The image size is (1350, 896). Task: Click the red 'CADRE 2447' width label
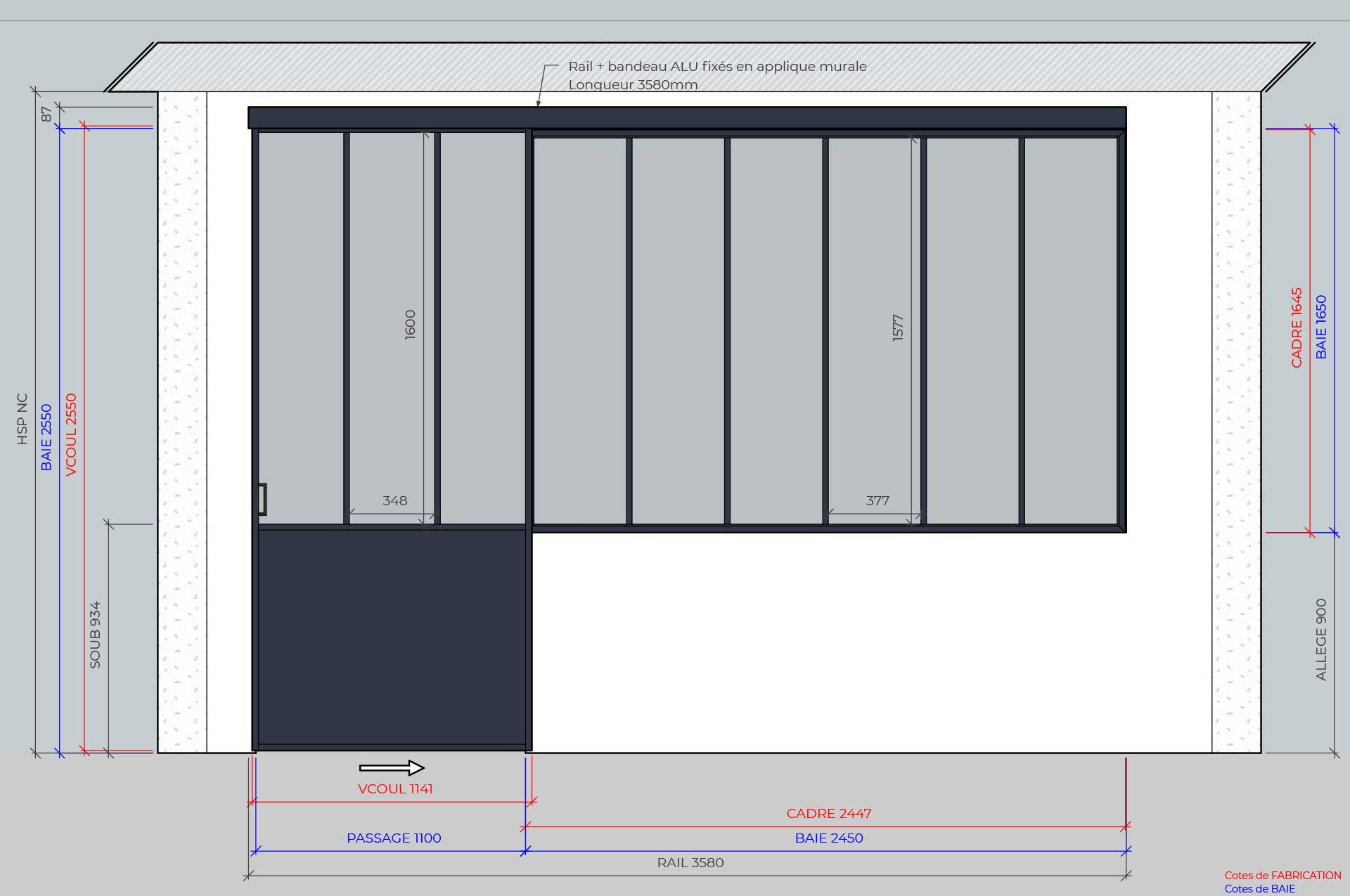pyautogui.click(x=829, y=814)
